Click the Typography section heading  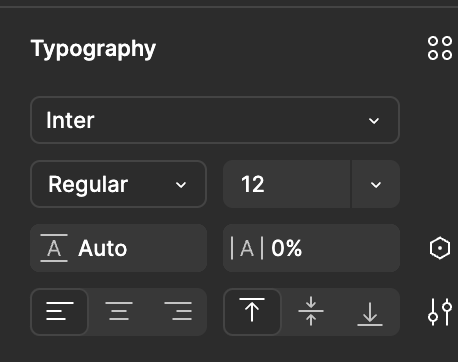(93, 49)
